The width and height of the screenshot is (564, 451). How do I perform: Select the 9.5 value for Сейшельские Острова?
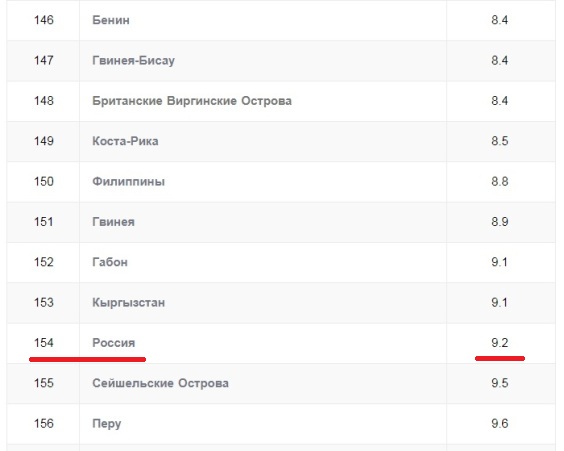(500, 383)
